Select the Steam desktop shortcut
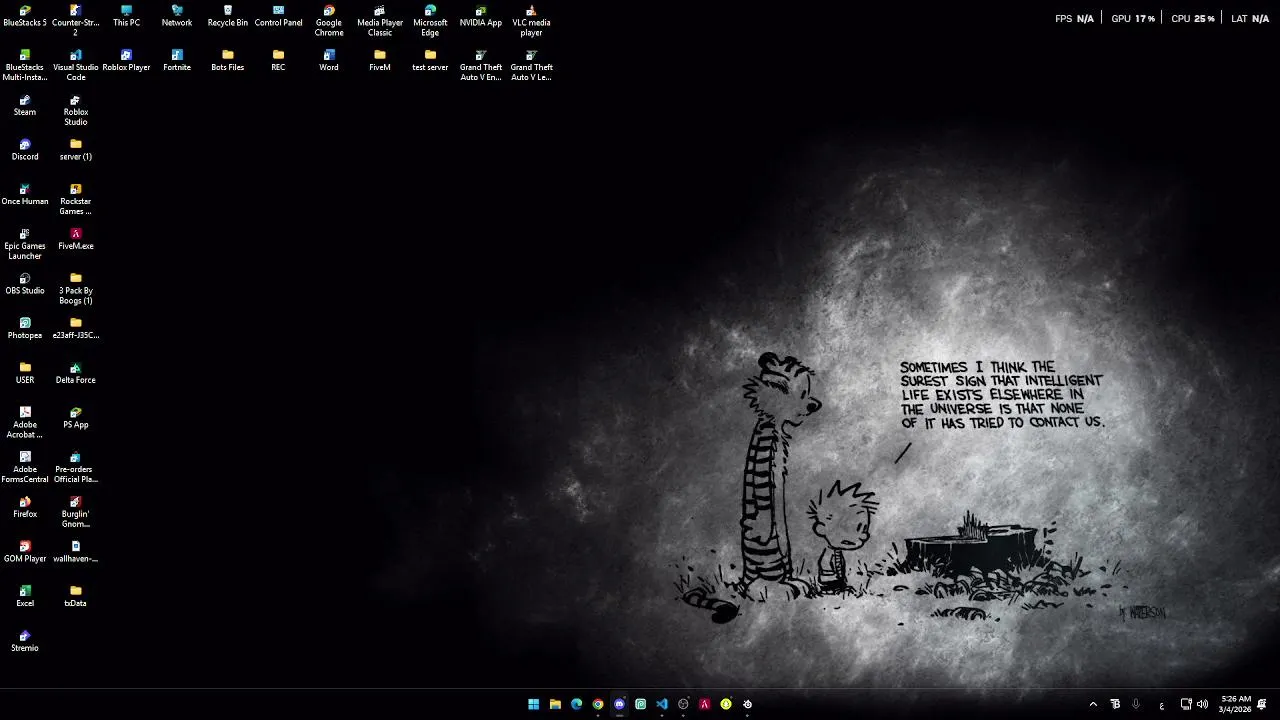Image resolution: width=1280 pixels, height=720 pixels. click(x=25, y=106)
